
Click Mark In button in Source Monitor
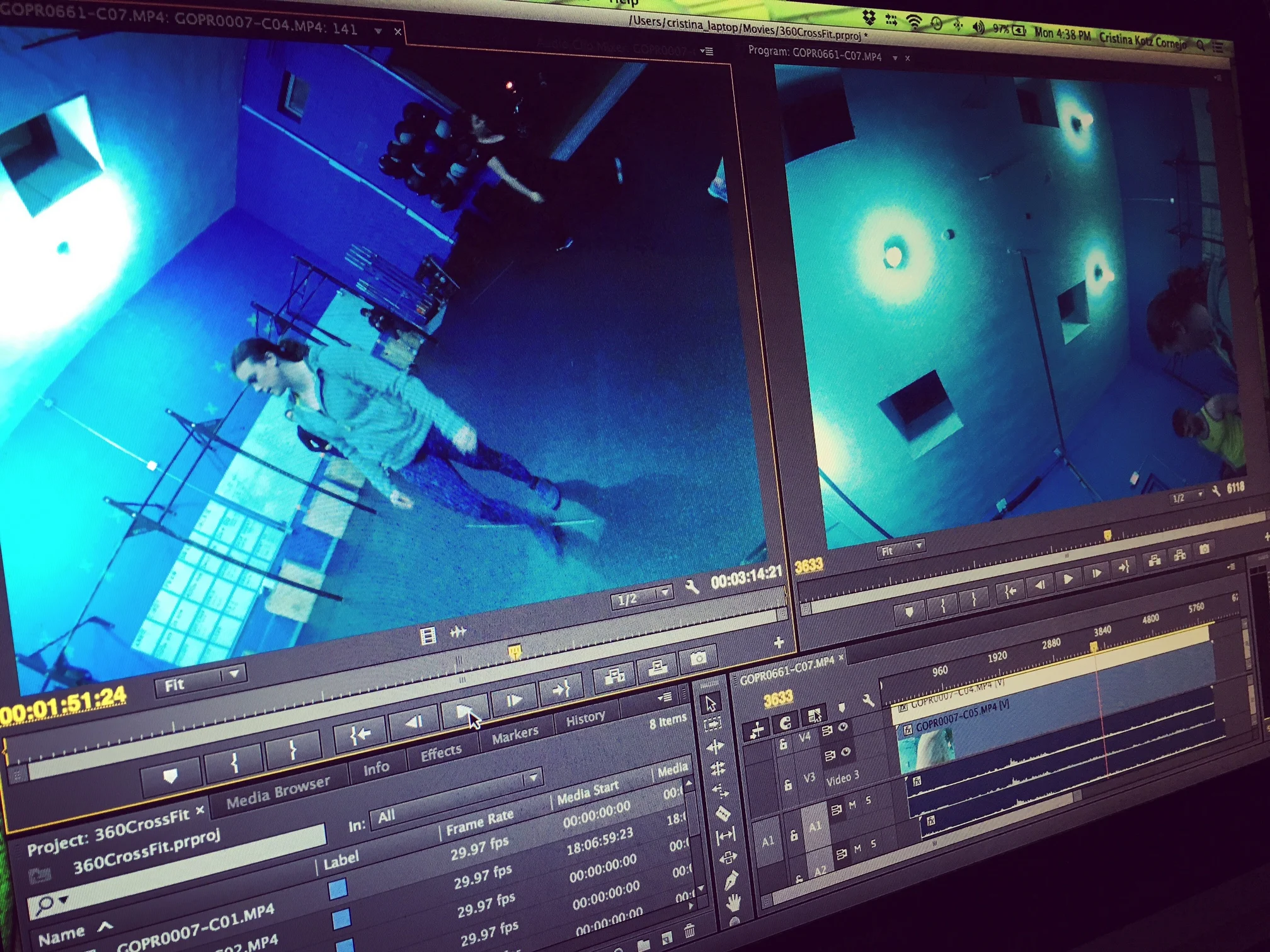(234, 762)
